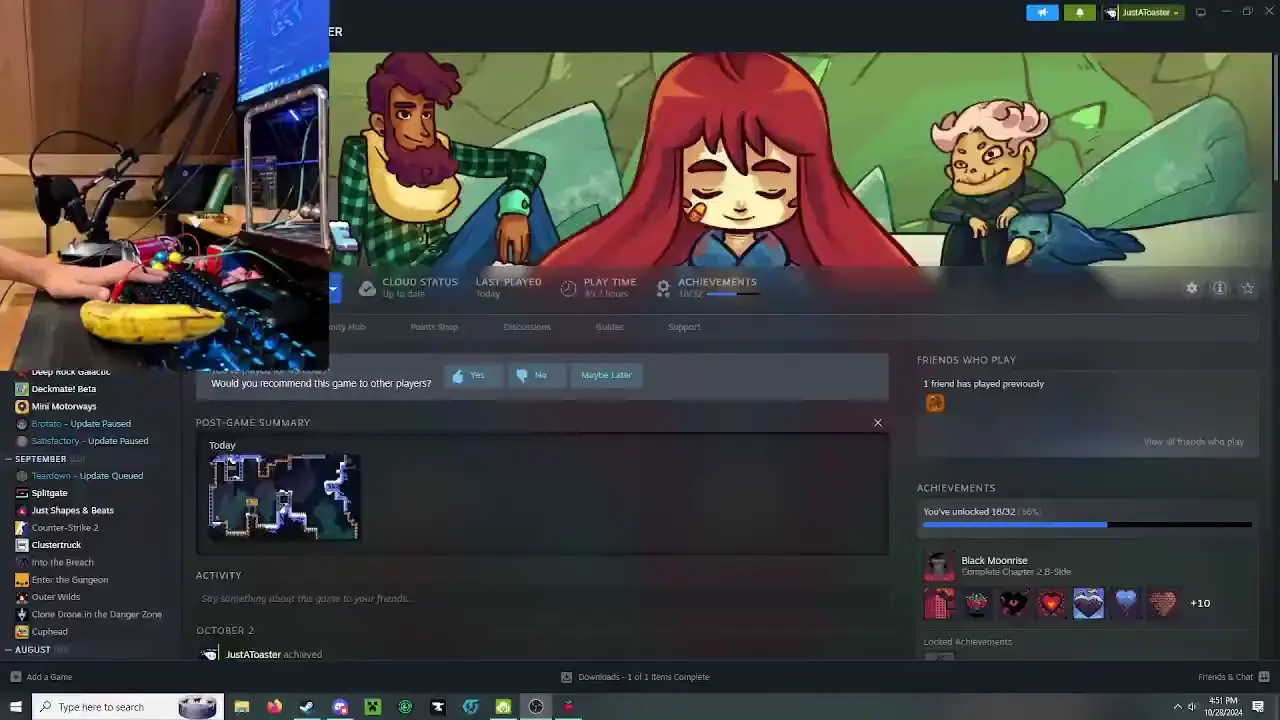Click the achievements unlocked progress bar
Viewport: 1280px width, 720px height.
point(1086,524)
